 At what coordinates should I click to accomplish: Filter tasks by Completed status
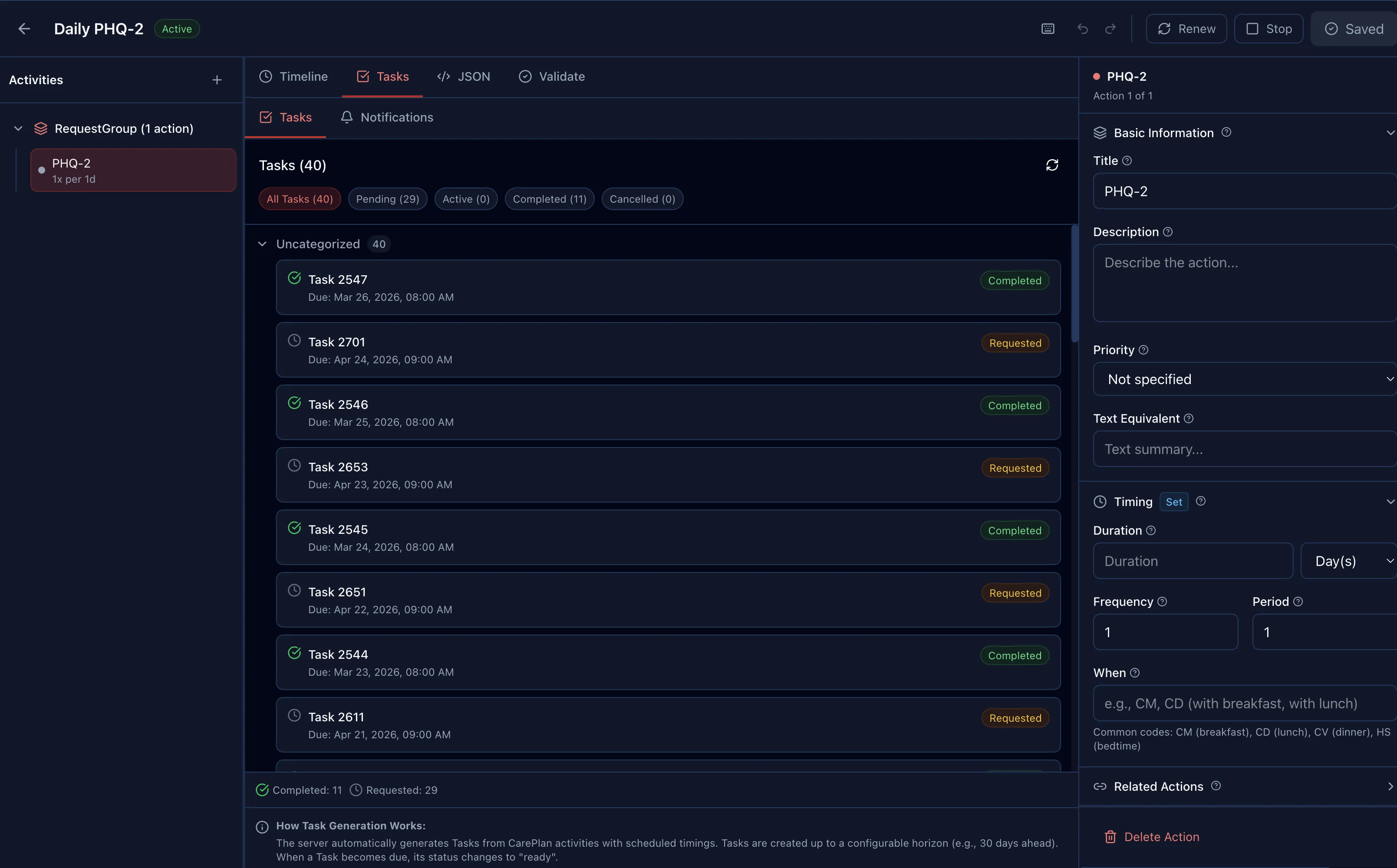click(549, 199)
